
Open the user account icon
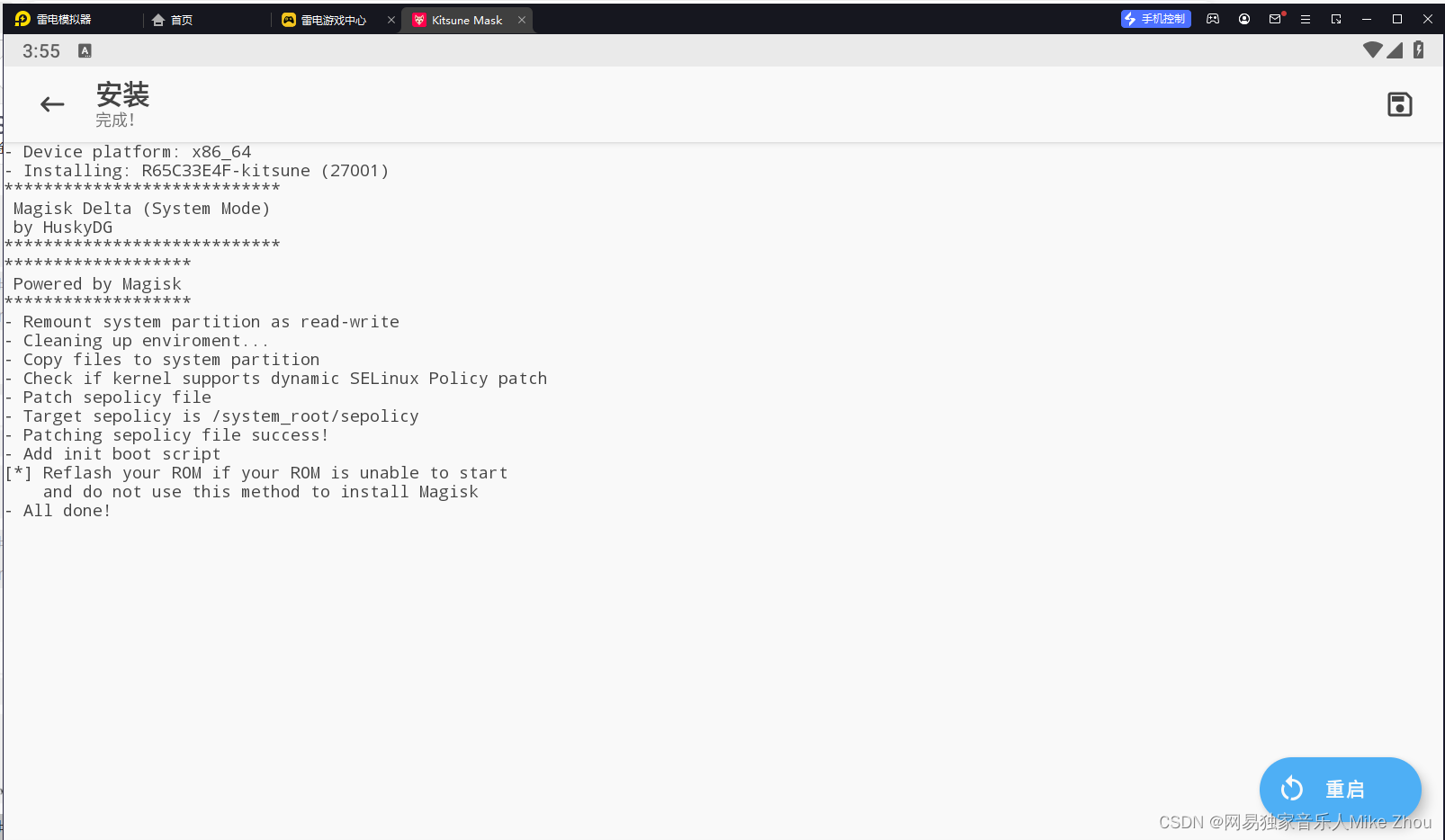1244,19
